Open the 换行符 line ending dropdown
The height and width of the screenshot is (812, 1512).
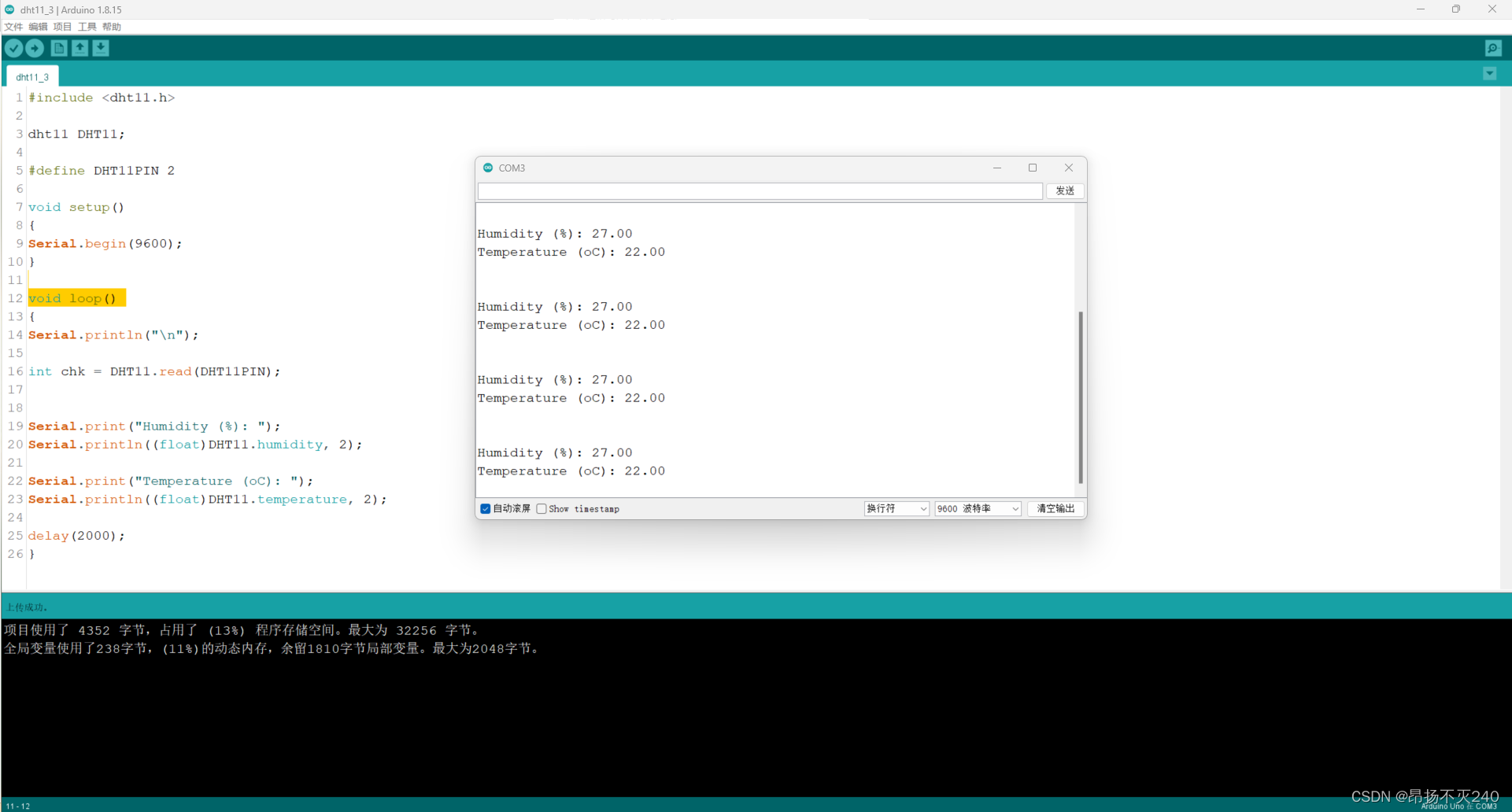[x=895, y=508]
